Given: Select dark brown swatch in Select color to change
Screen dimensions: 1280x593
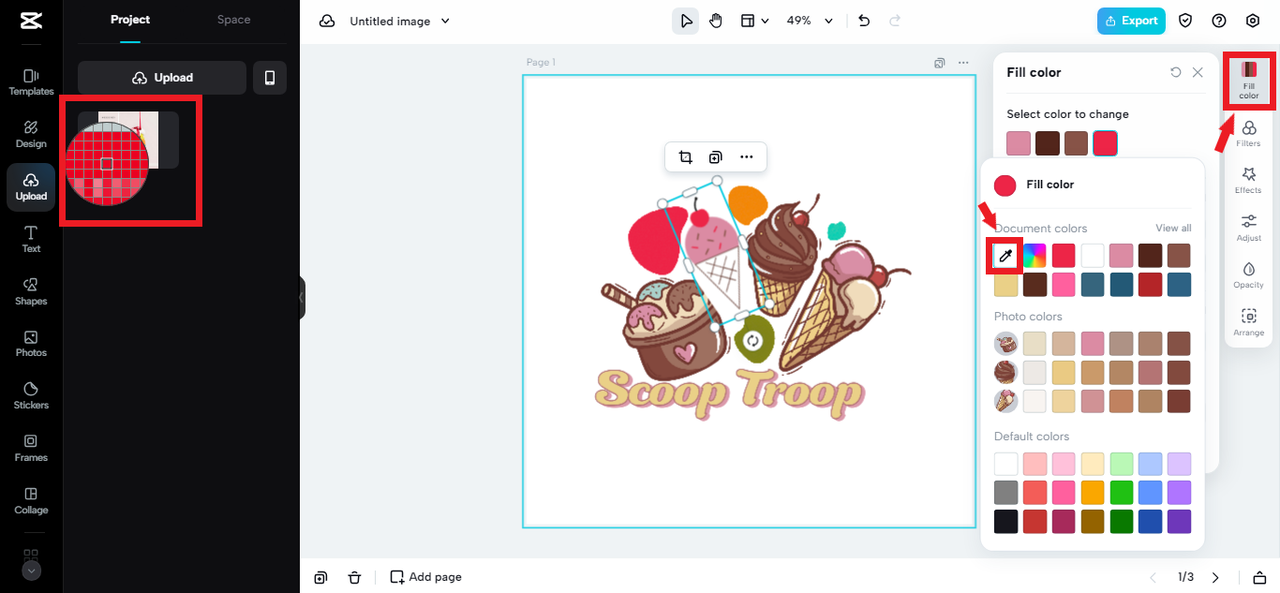Looking at the screenshot, I should tap(1048, 143).
